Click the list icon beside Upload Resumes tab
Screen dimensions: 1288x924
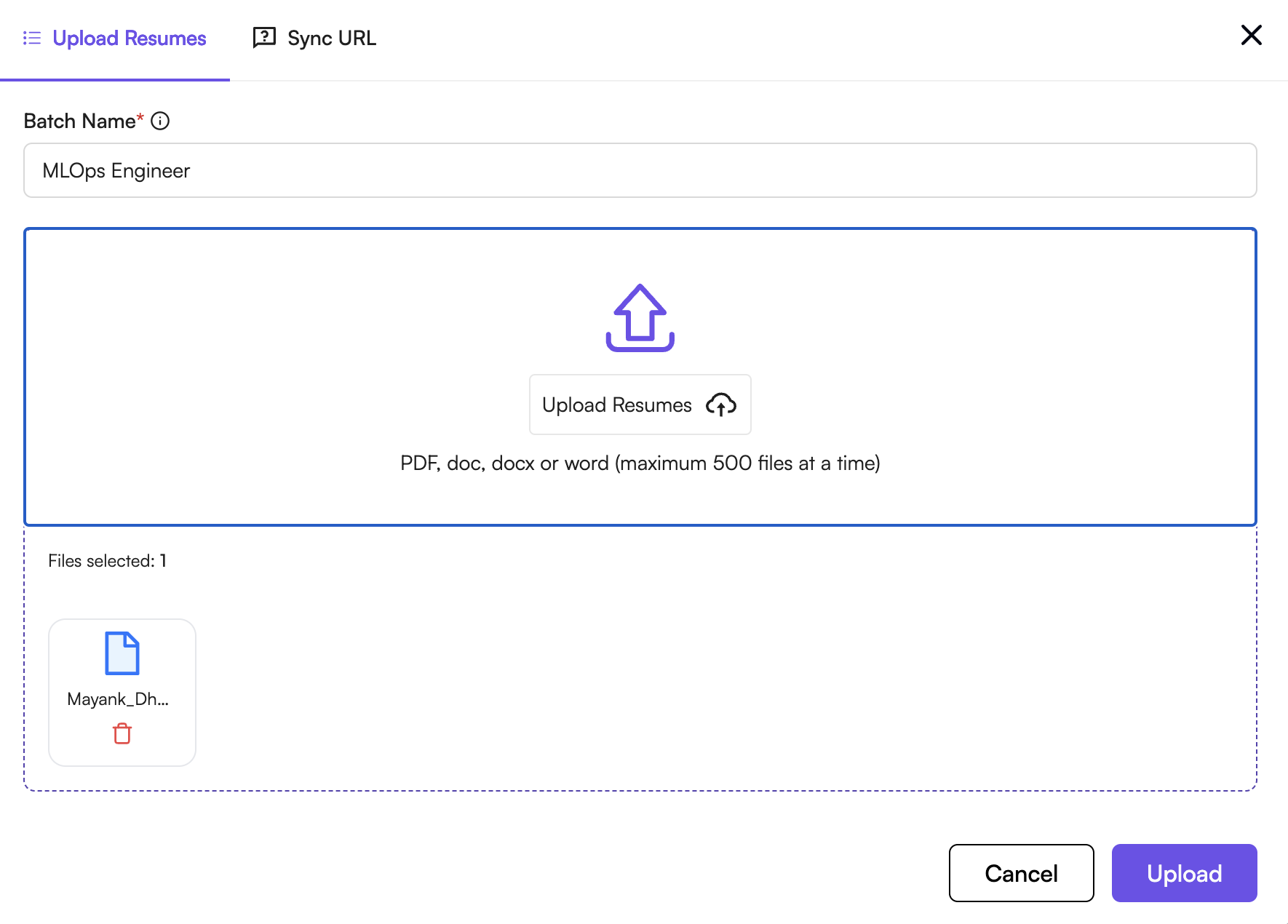pos(32,38)
